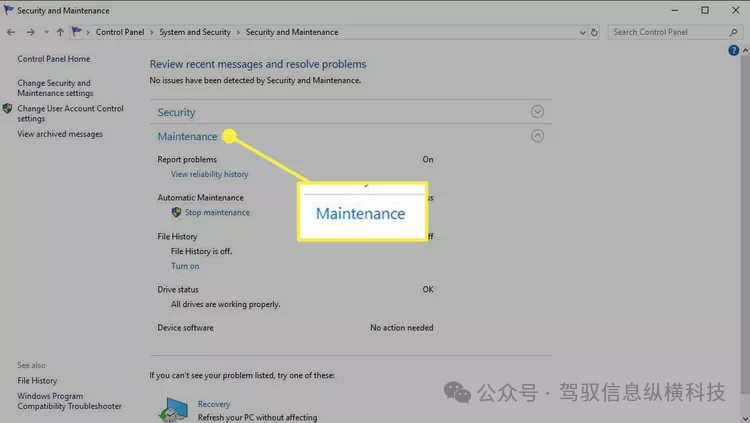Click the Stop maintenance link
This screenshot has width=750, height=423.
point(217,212)
